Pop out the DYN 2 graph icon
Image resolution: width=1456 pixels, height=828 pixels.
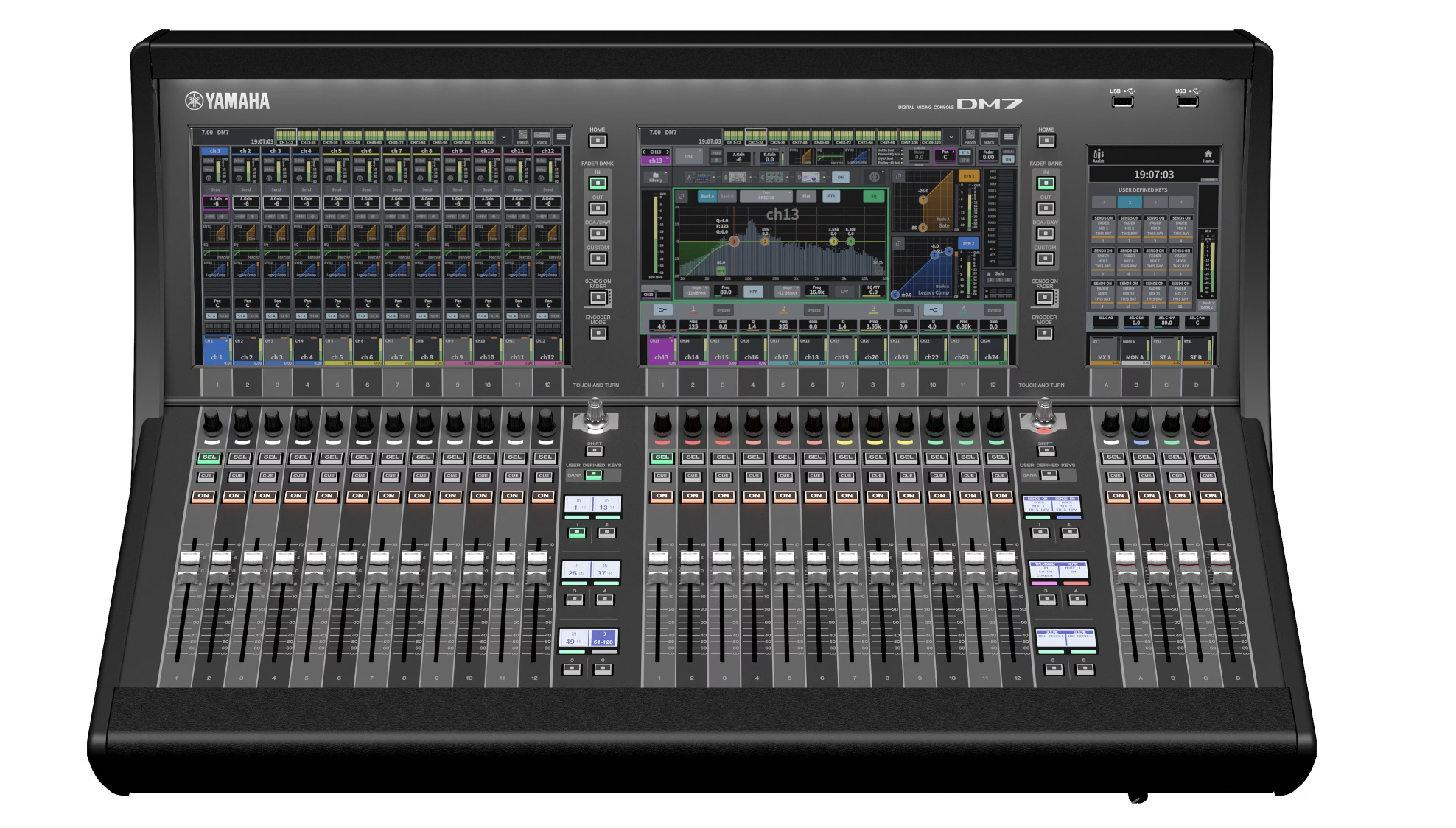899,243
